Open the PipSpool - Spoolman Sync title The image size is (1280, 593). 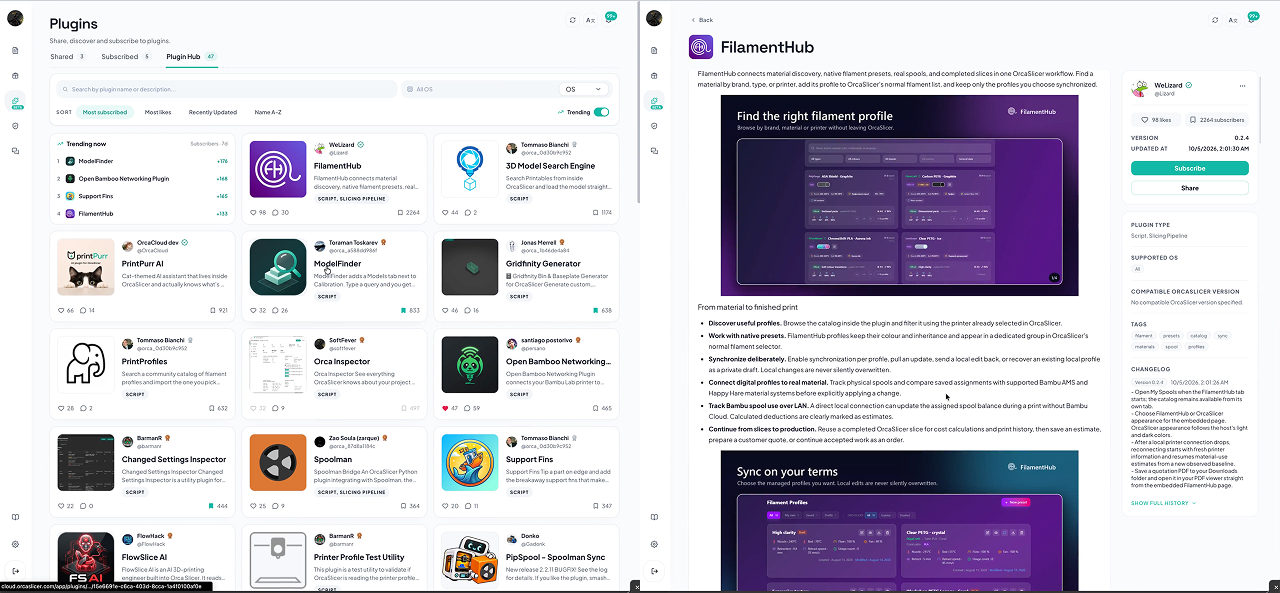(x=555, y=557)
